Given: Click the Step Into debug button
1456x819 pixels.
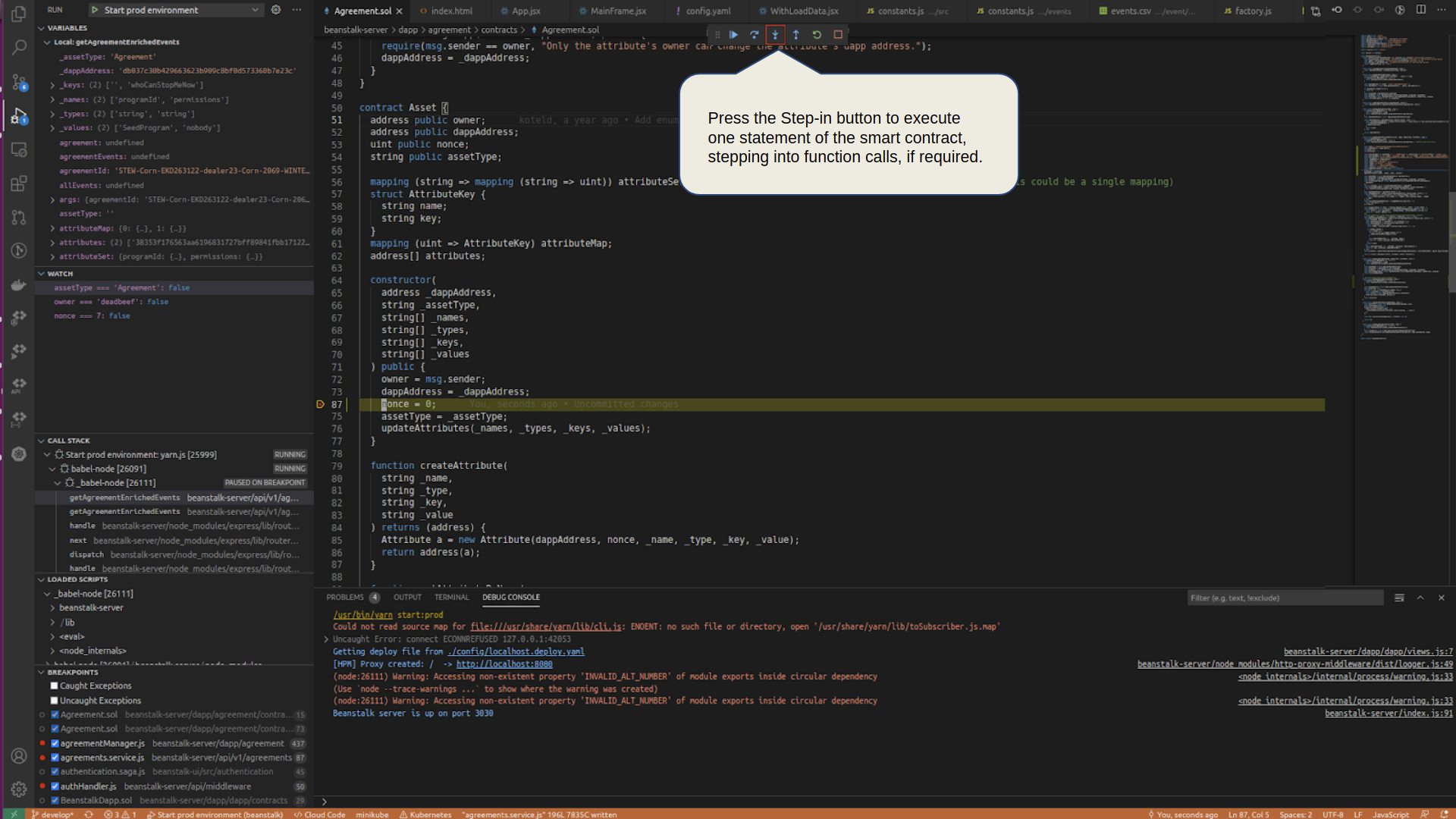Looking at the screenshot, I should point(774,35).
